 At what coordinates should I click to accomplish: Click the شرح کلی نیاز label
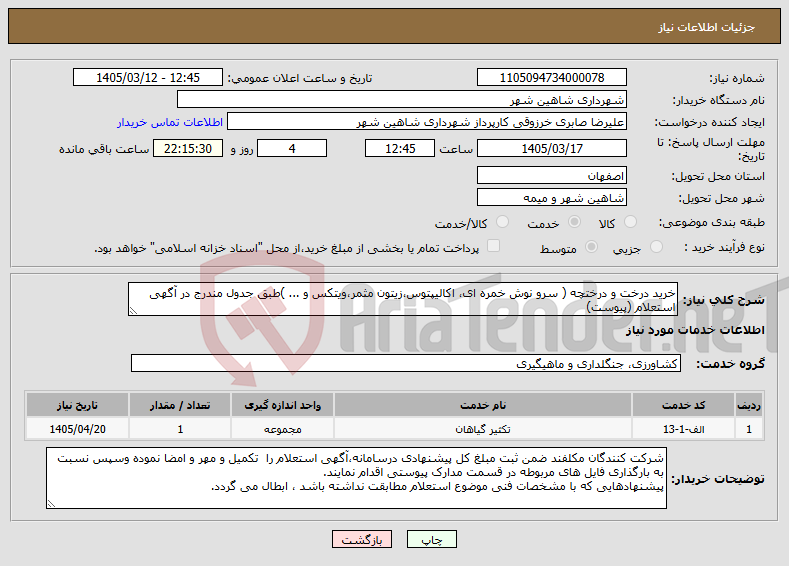723,300
